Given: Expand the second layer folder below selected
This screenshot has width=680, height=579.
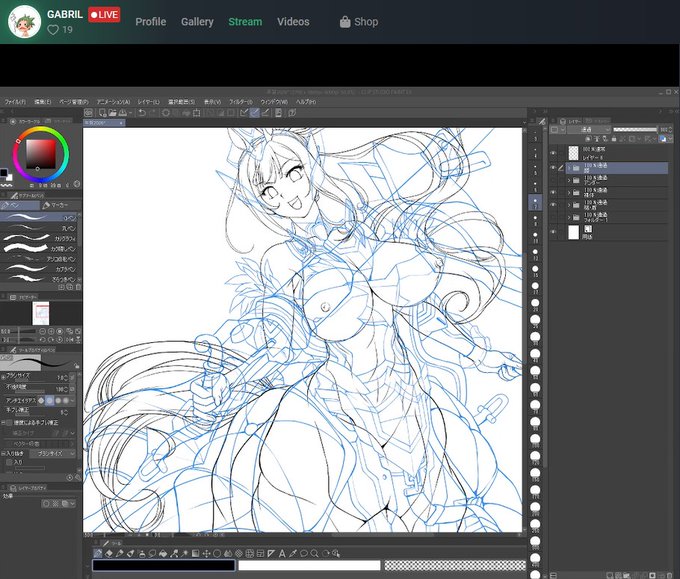Looking at the screenshot, I should [x=569, y=193].
